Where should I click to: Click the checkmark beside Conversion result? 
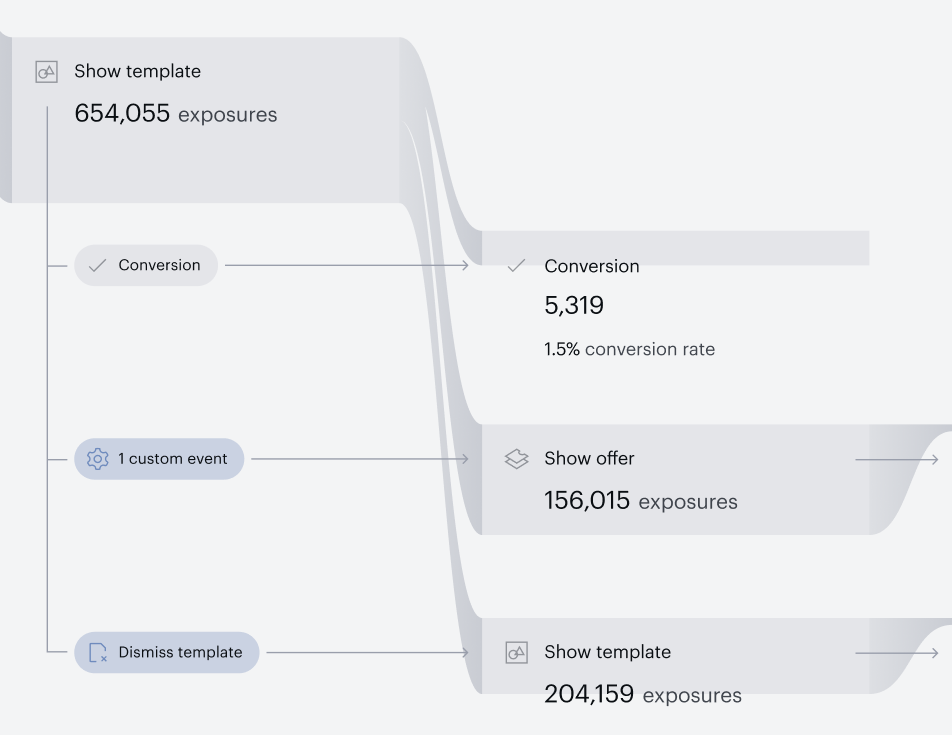coord(516,266)
